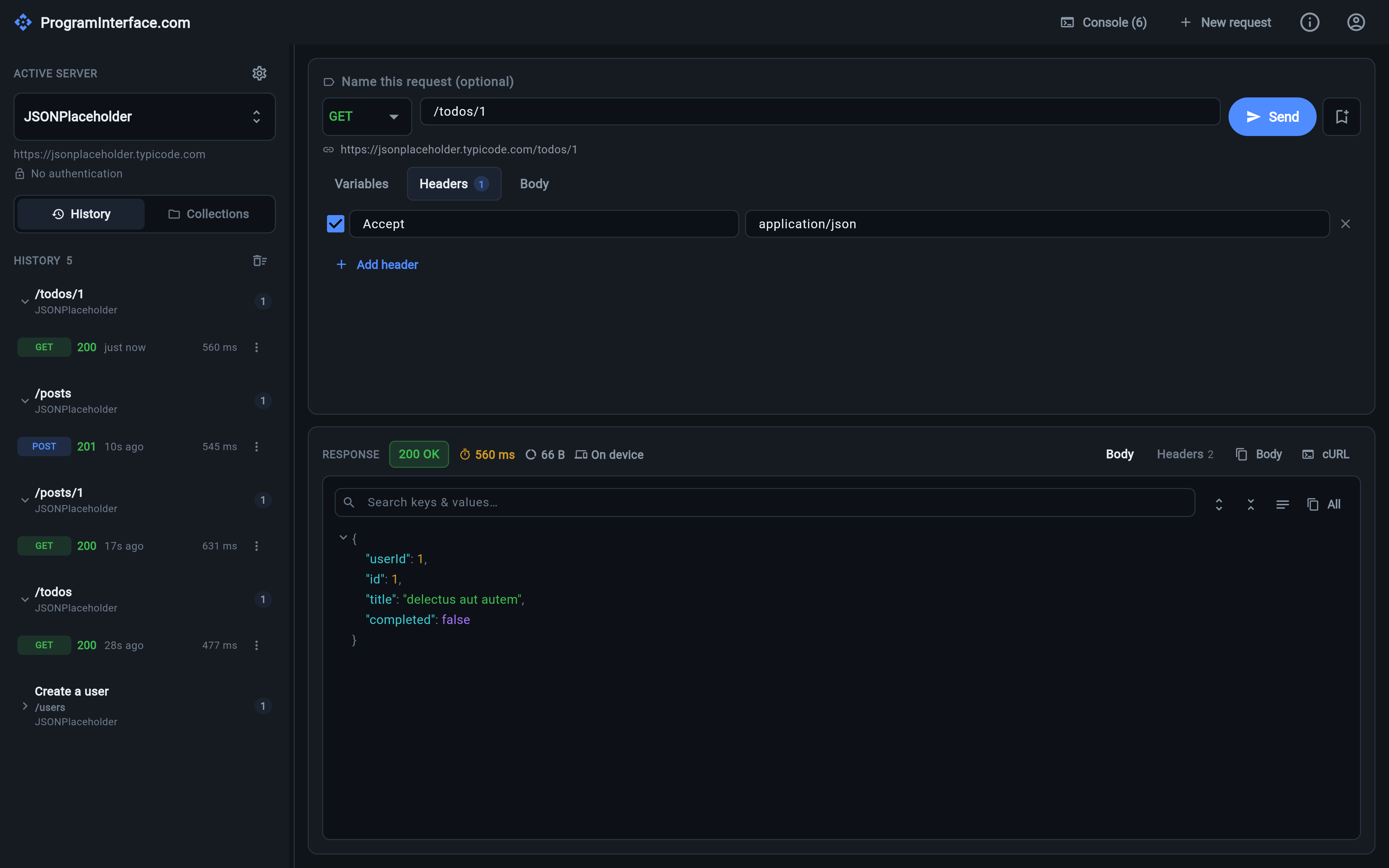This screenshot has width=1389, height=868.
Task: Open the Console (6) panel
Action: [1104, 23]
